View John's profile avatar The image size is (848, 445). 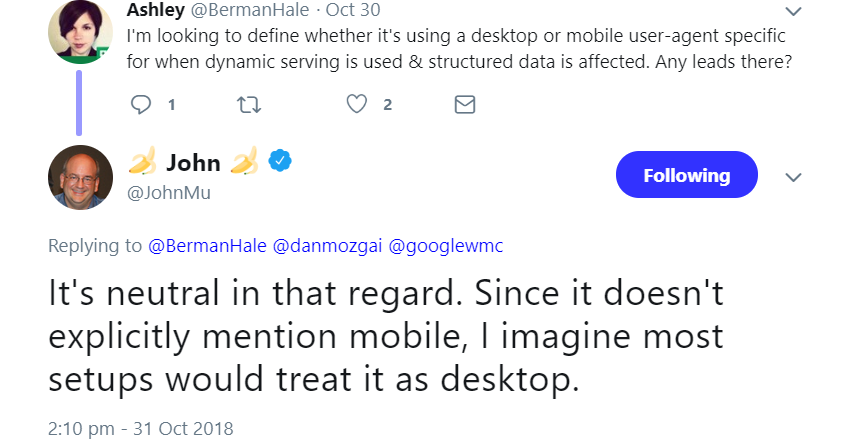pos(80,176)
